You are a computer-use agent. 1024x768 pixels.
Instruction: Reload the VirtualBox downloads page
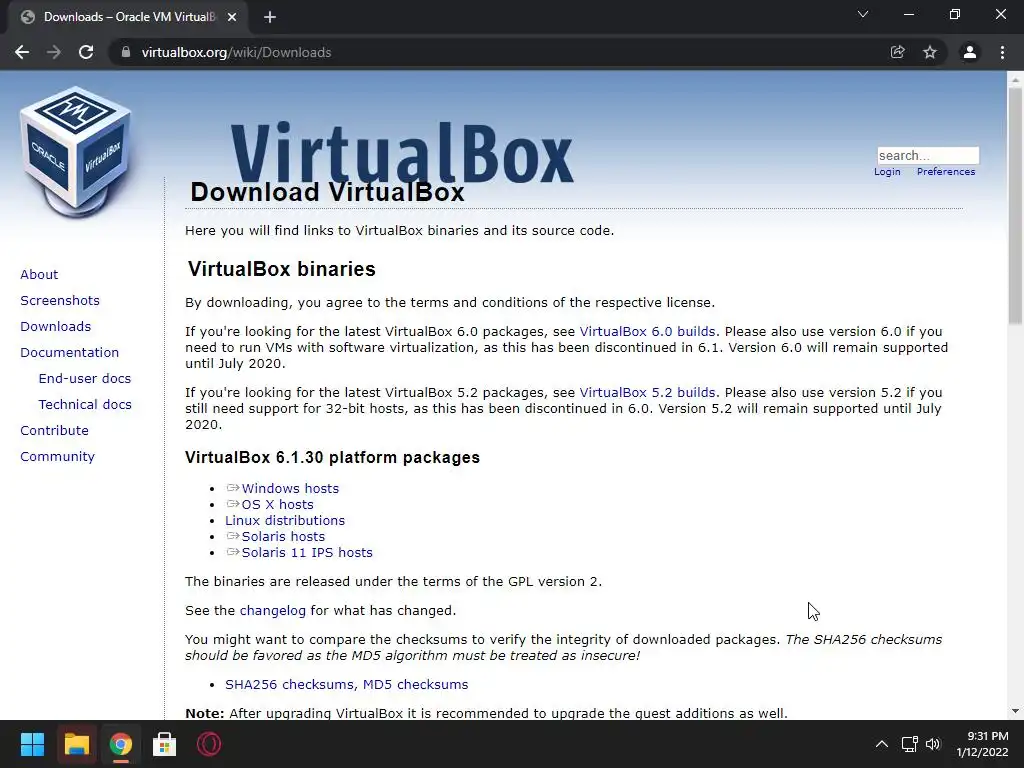click(x=86, y=52)
